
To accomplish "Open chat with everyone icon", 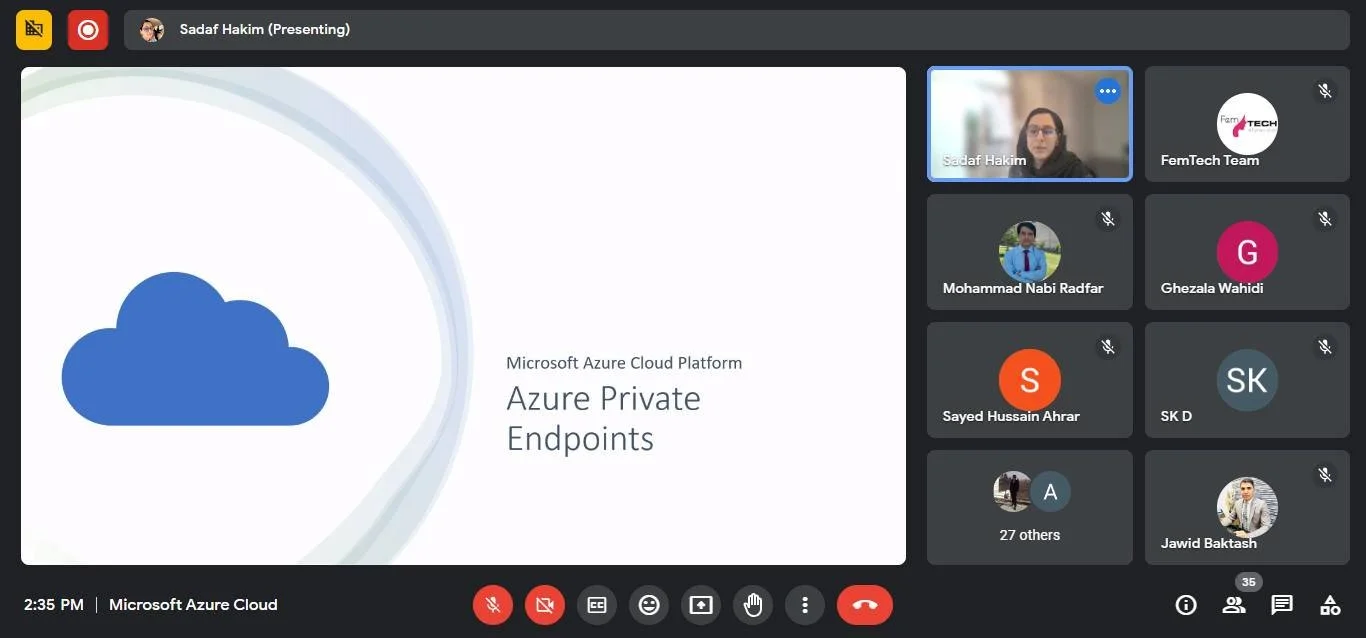I will [1282, 605].
